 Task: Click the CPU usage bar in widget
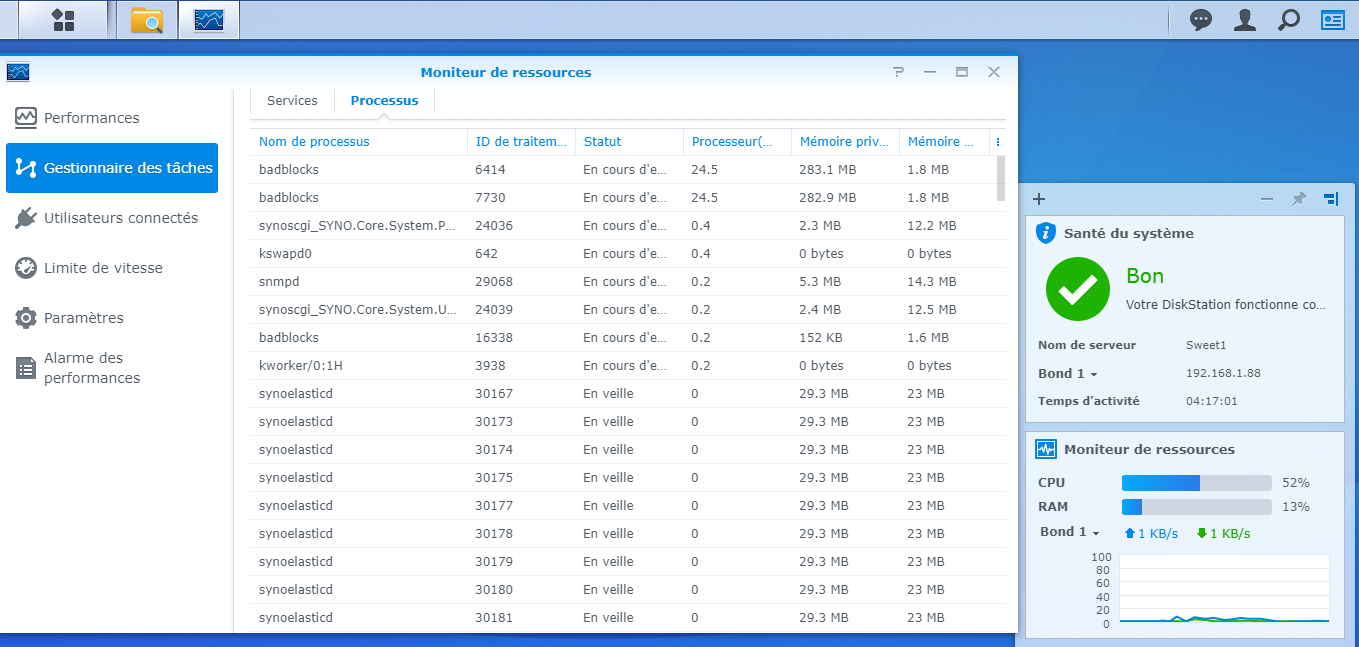click(x=1196, y=483)
